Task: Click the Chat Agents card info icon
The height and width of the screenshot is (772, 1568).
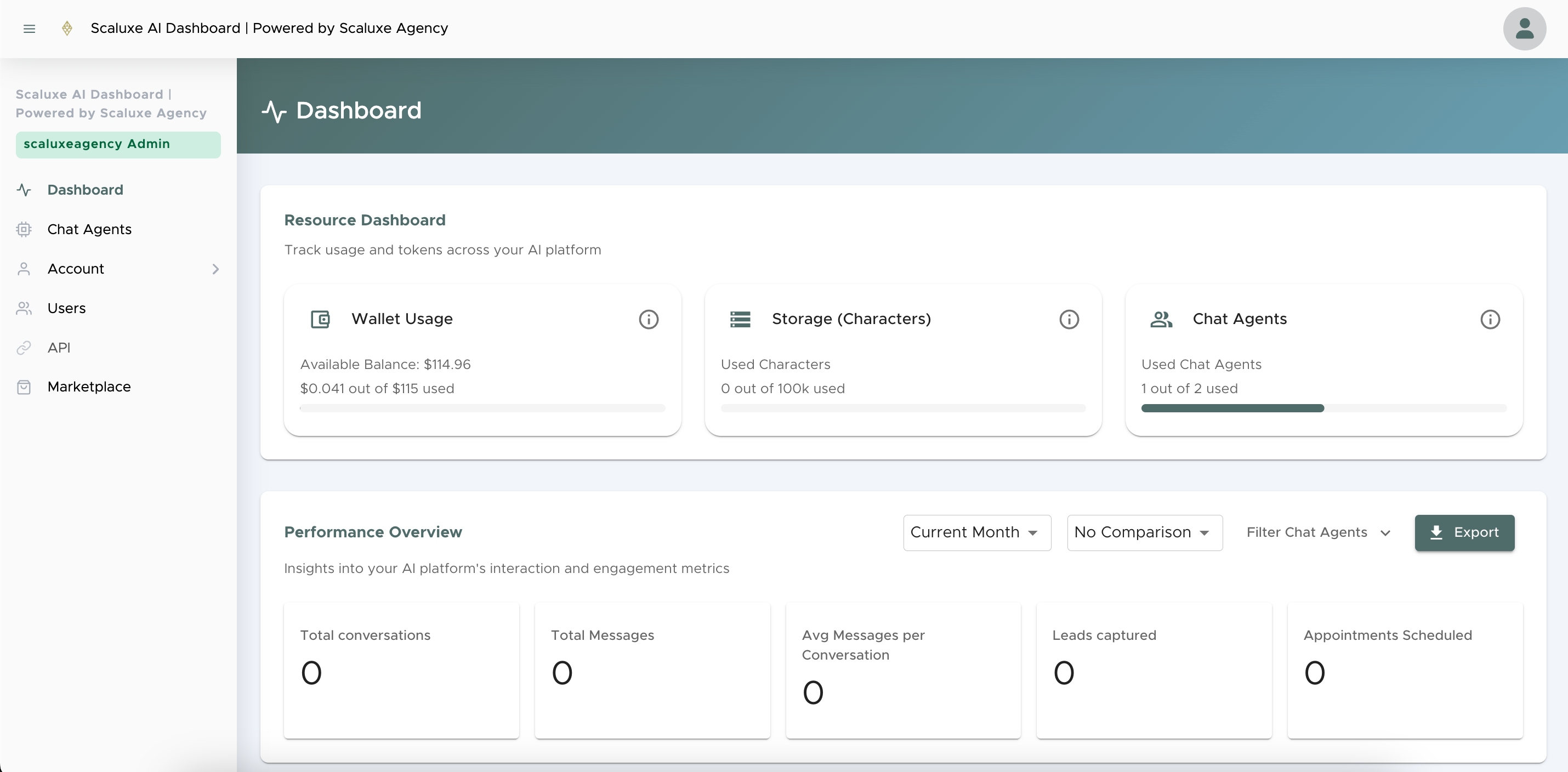Action: 1490,319
